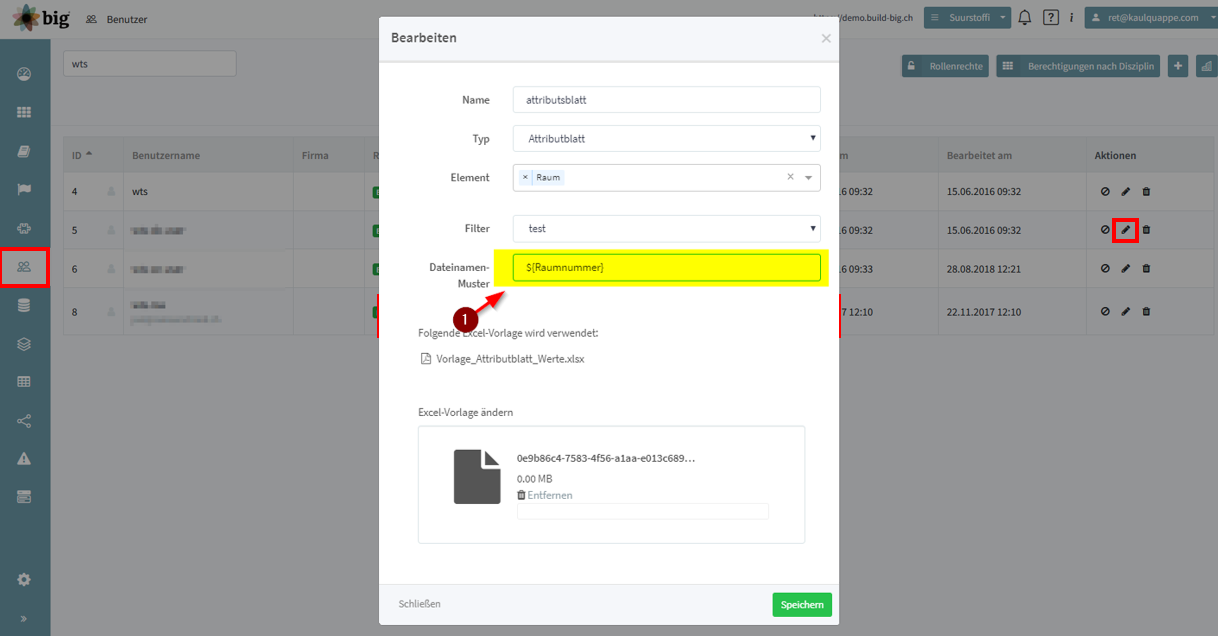Click the trash icon for user ID 5

1146,230
